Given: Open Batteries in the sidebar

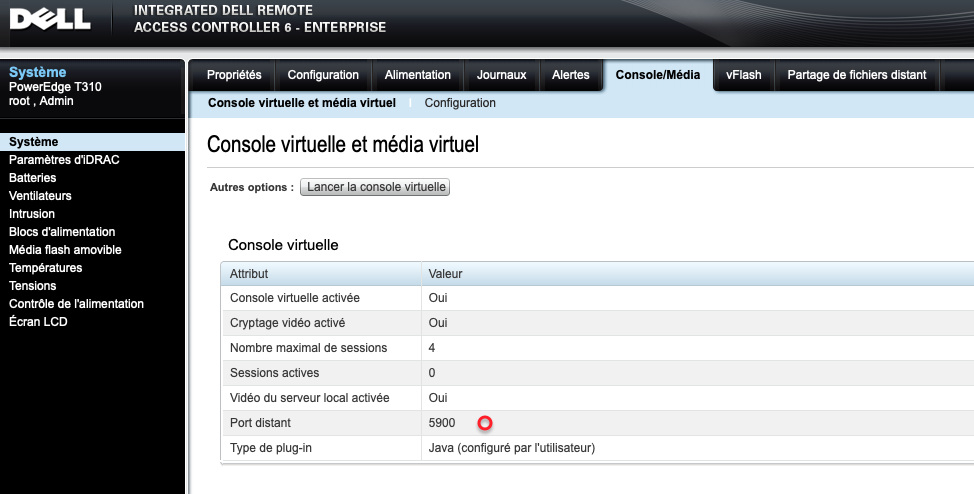Looking at the screenshot, I should 32,178.
